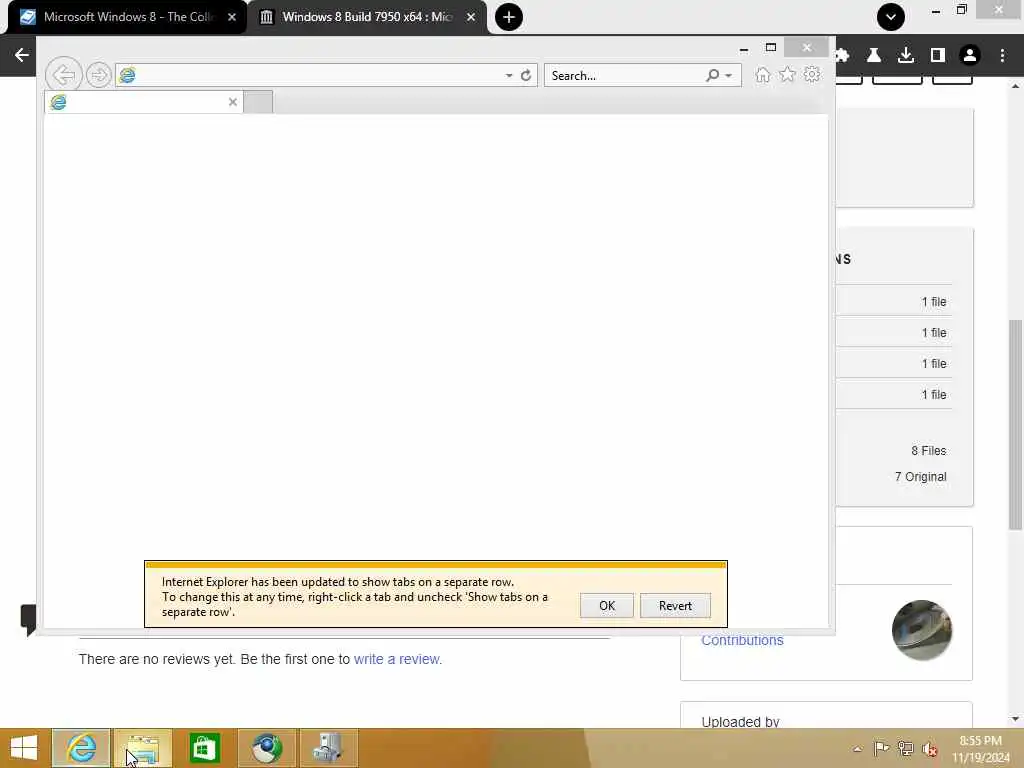
Task: Click the '7 Original' text
Action: [x=920, y=477]
